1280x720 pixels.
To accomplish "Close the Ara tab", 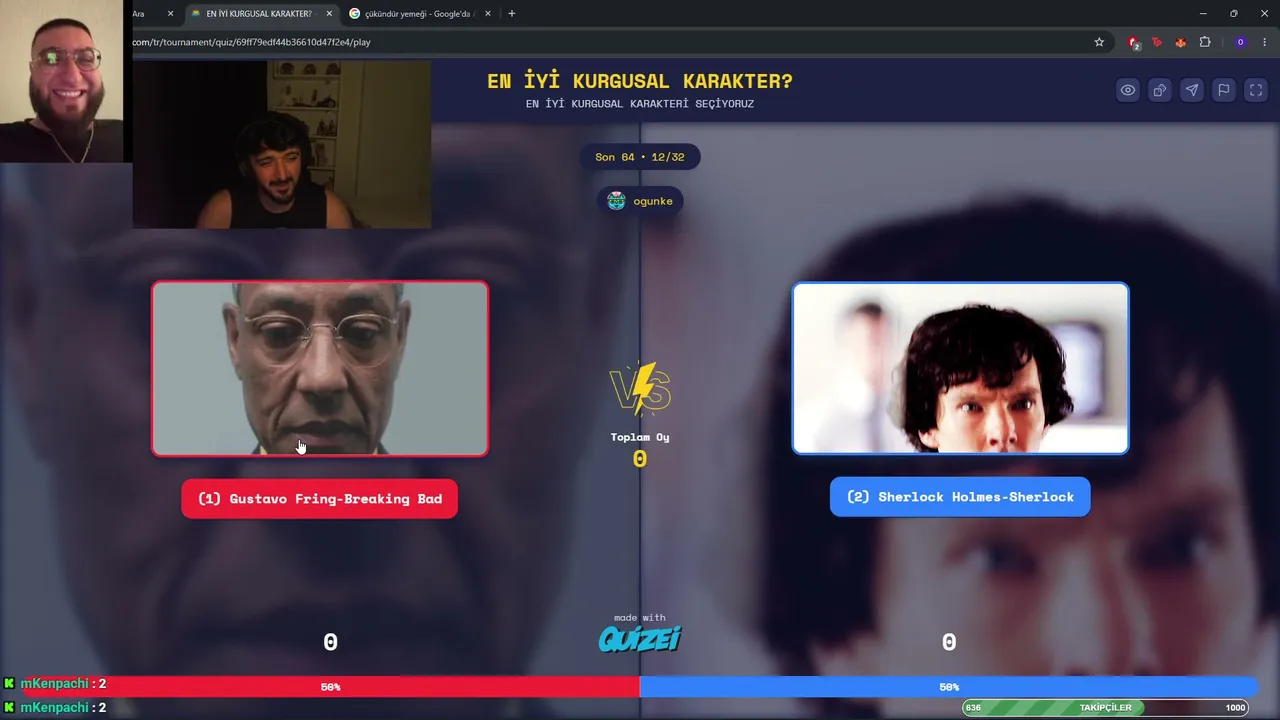I will coord(170,14).
